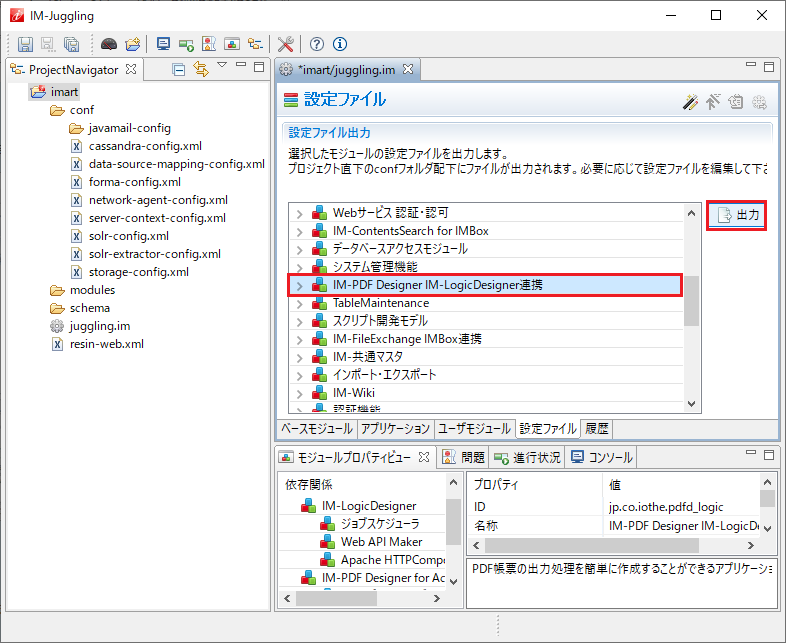This screenshot has width=786, height=643.
Task: Select Web API Maker dependency
Action: (381, 542)
